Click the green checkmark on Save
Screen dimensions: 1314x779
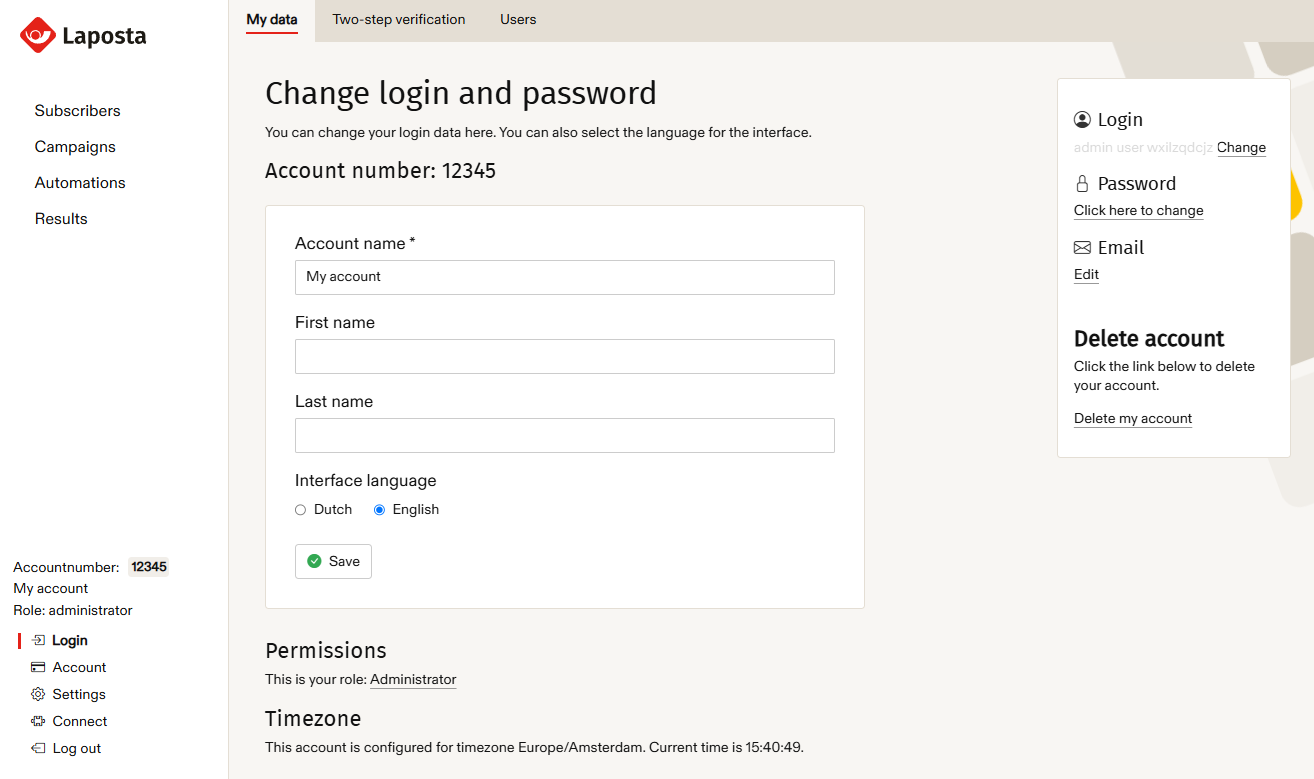click(x=314, y=561)
